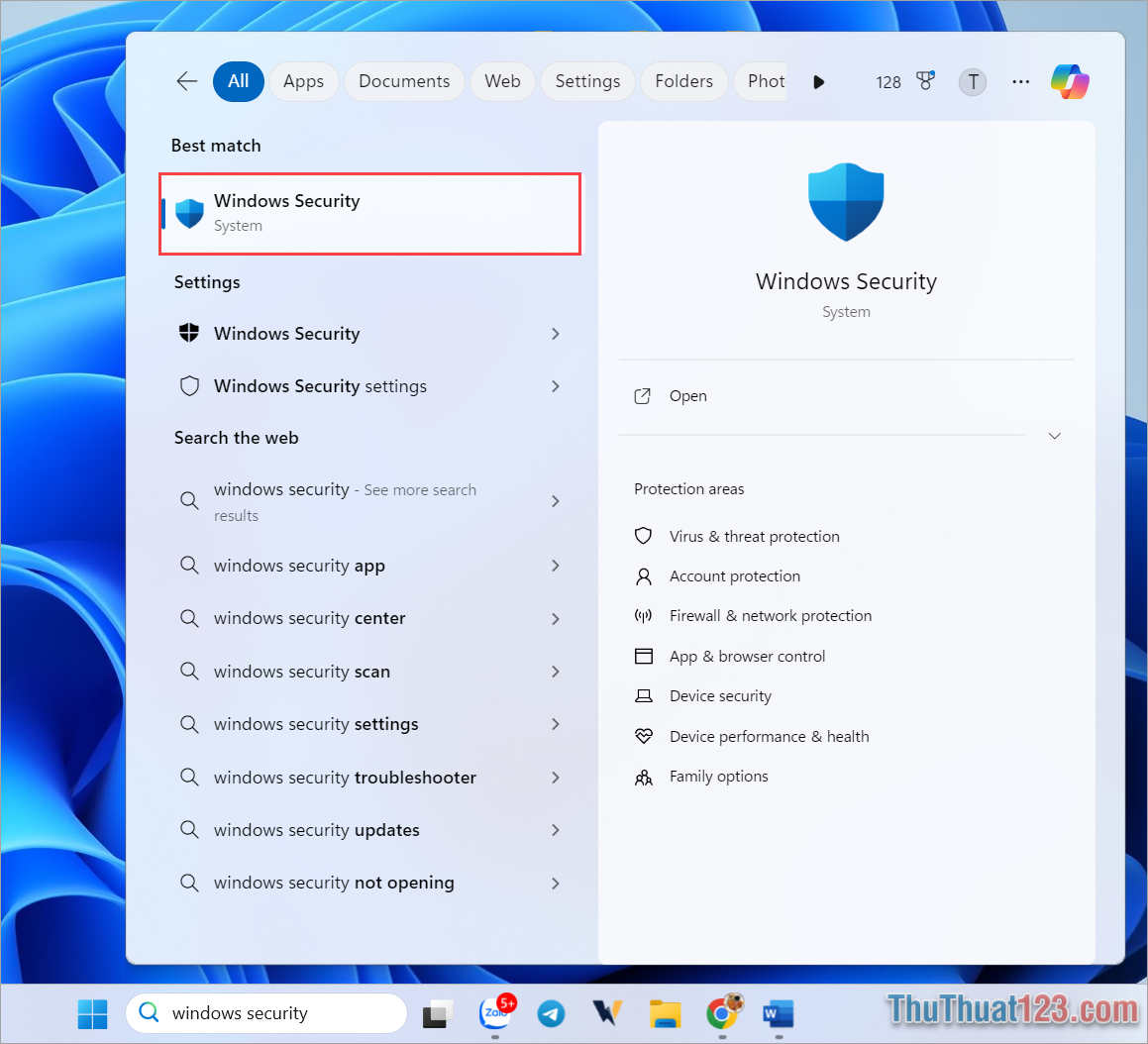
Task: Open the Copilot icon in search header
Action: (1070, 81)
